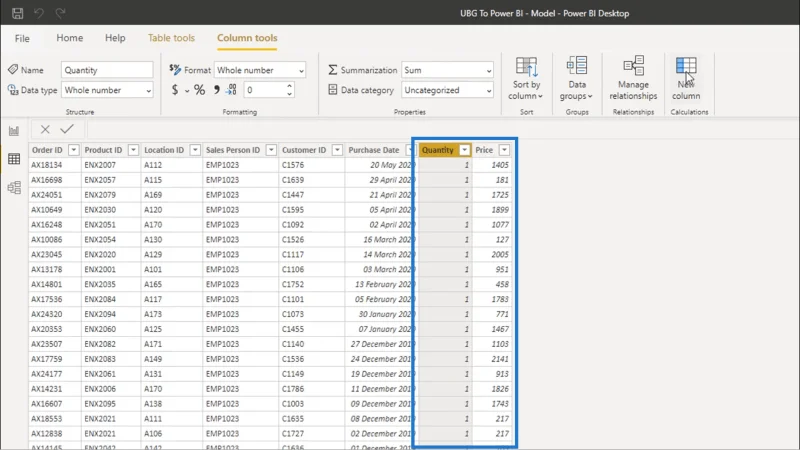Open Product ID column filter dropdown
800x450 pixels.
point(133,149)
